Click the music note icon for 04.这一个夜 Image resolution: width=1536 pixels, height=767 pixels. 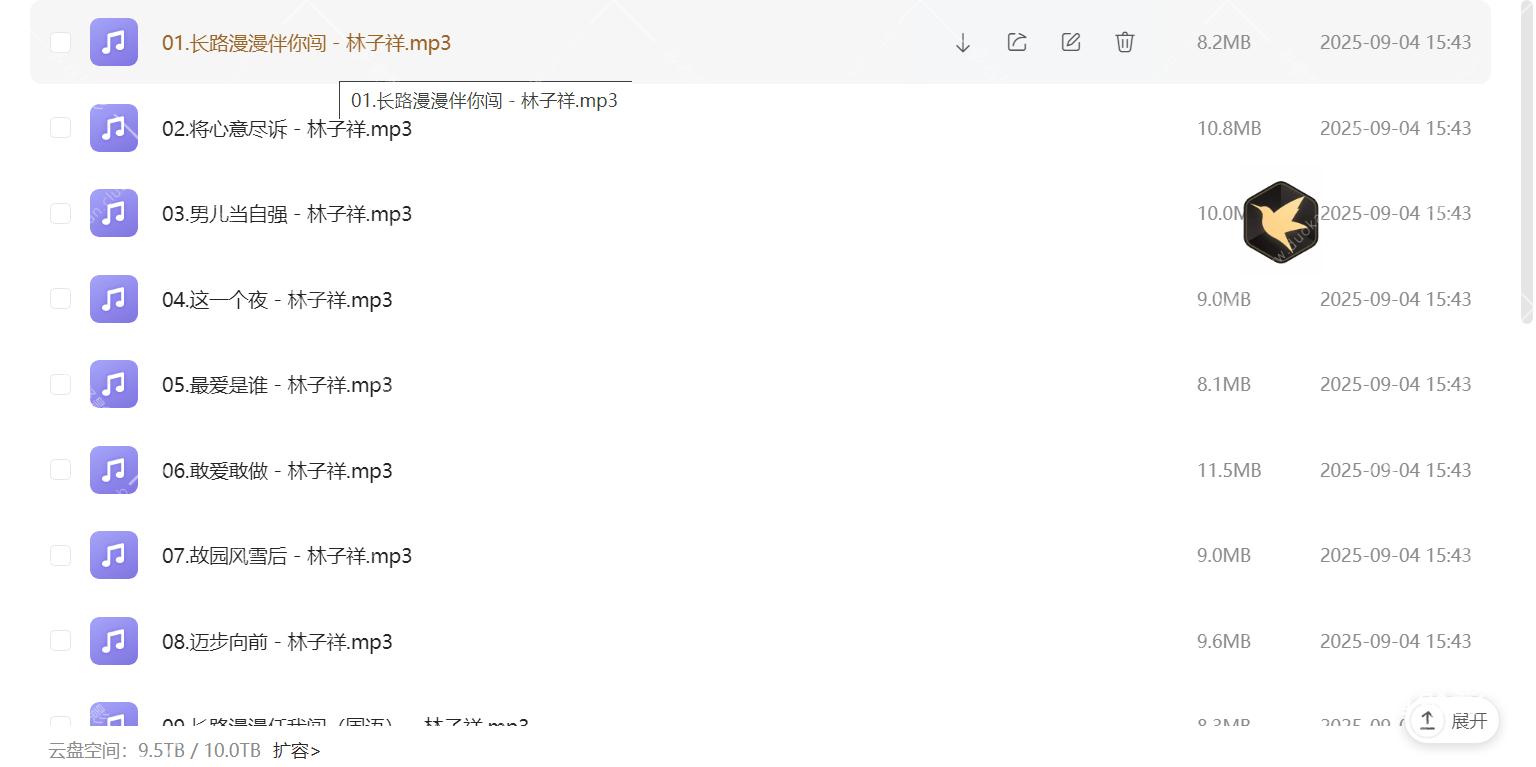point(113,299)
